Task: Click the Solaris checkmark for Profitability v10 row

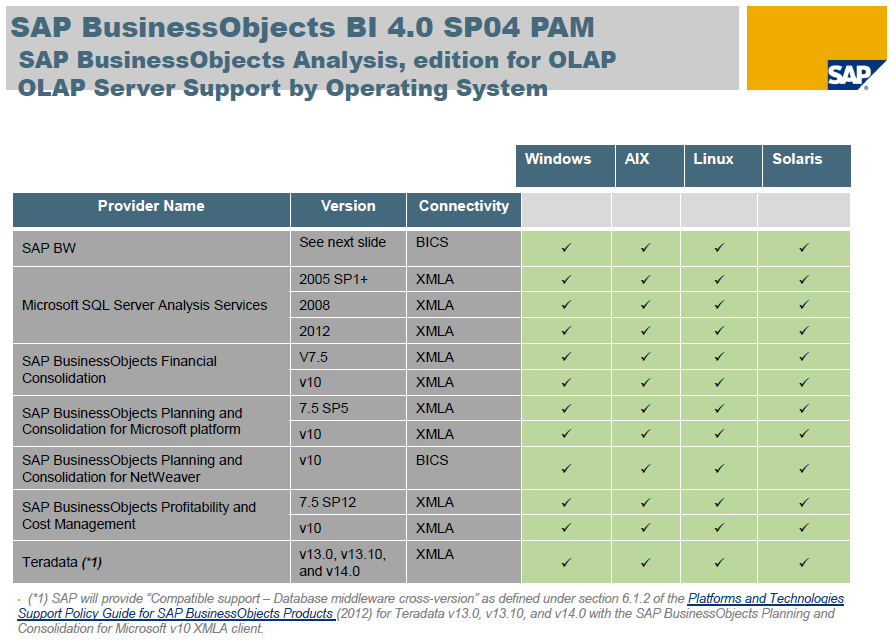Action: (803, 527)
